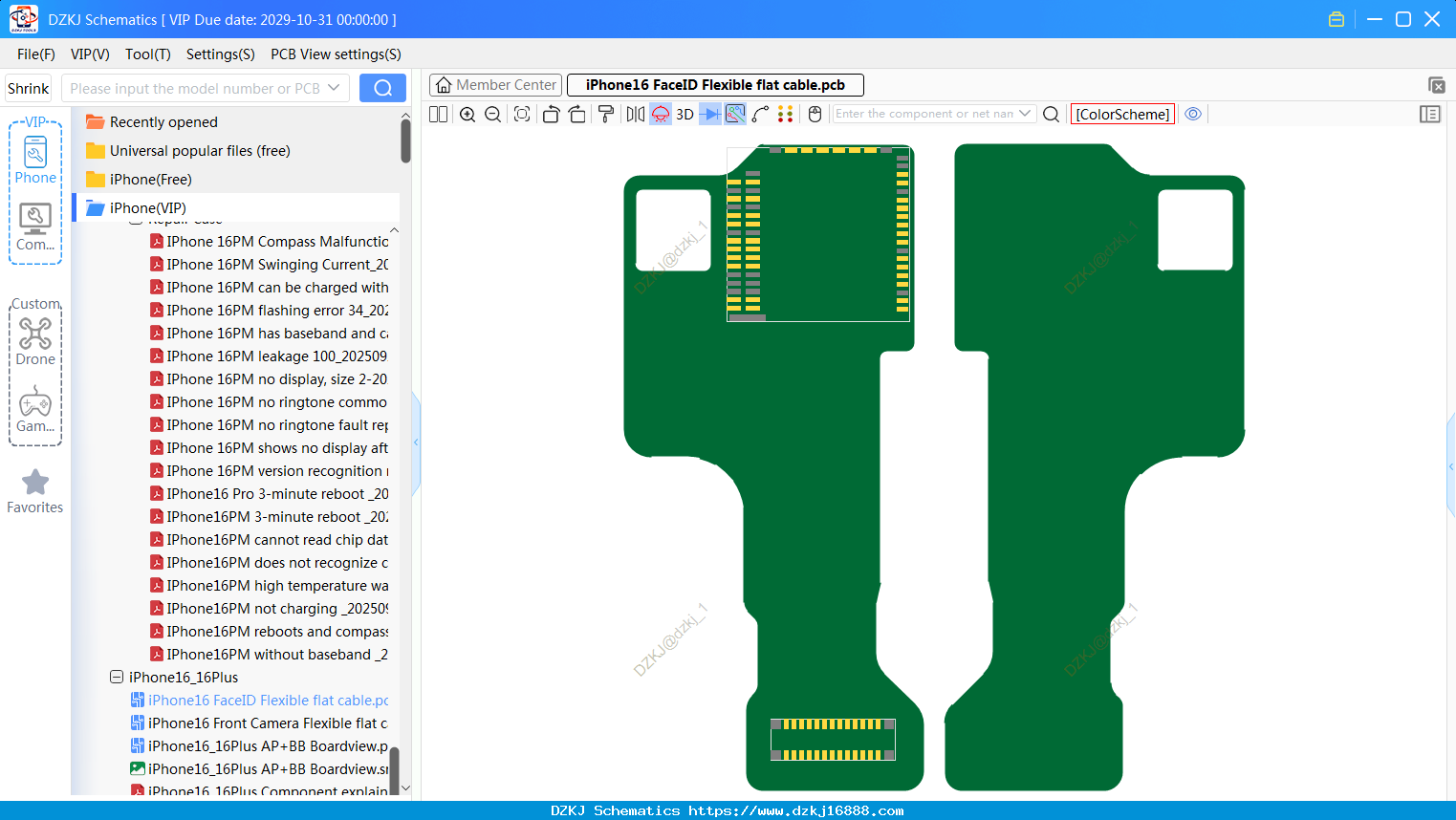Zoom in on the PCB view
Image resolution: width=1456 pixels, height=820 pixels.
[467, 114]
